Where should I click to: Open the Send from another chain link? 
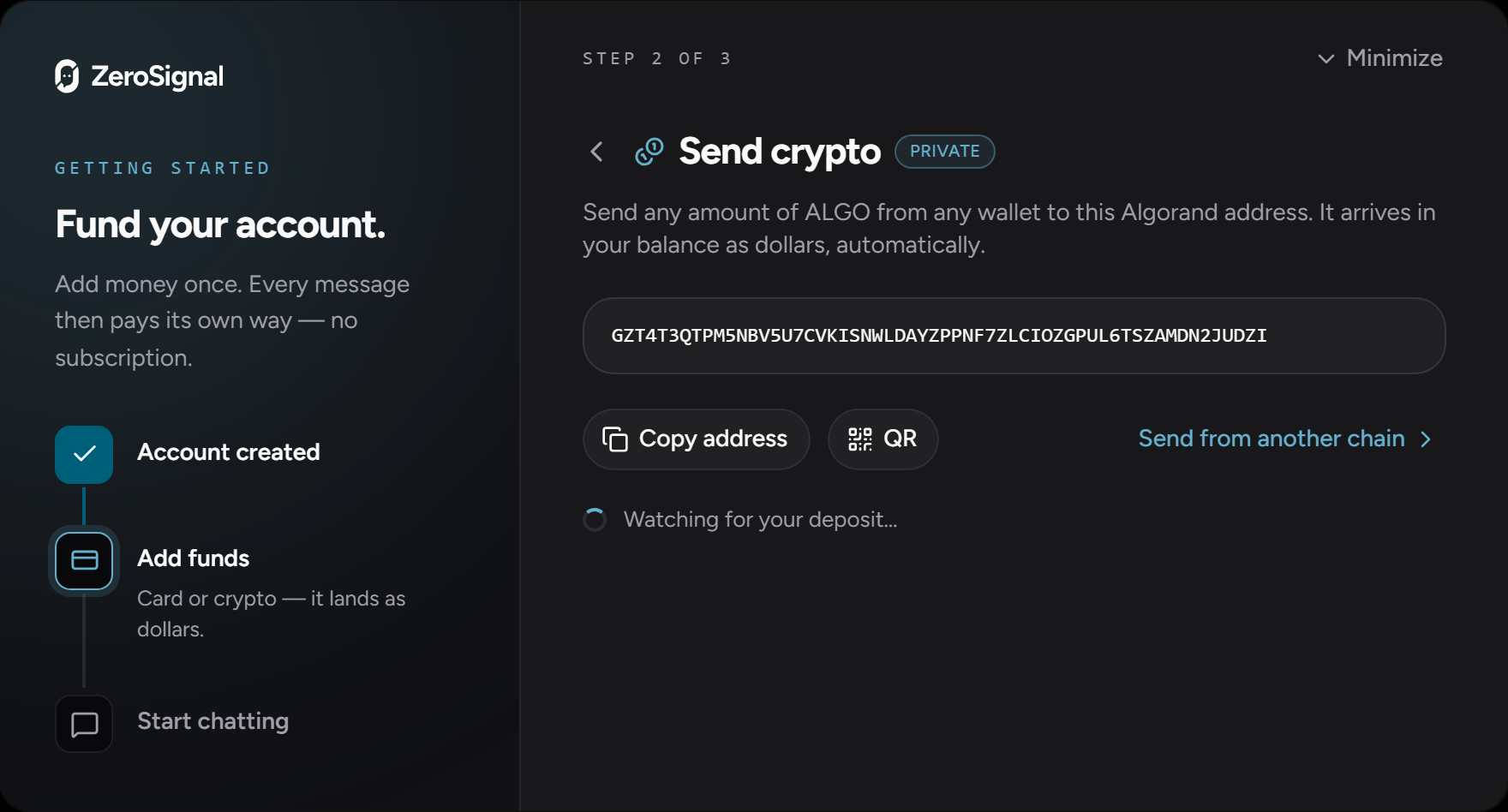[x=1272, y=439]
